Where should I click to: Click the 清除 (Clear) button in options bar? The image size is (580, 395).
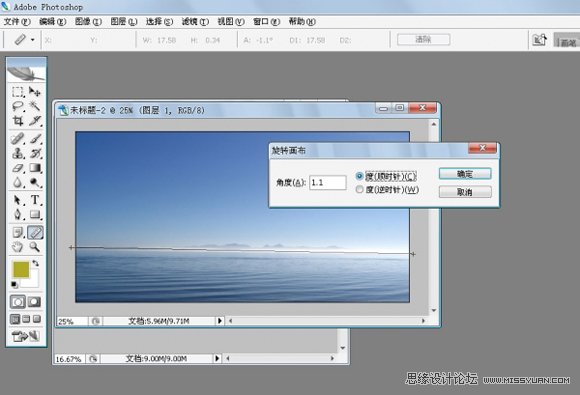point(424,40)
